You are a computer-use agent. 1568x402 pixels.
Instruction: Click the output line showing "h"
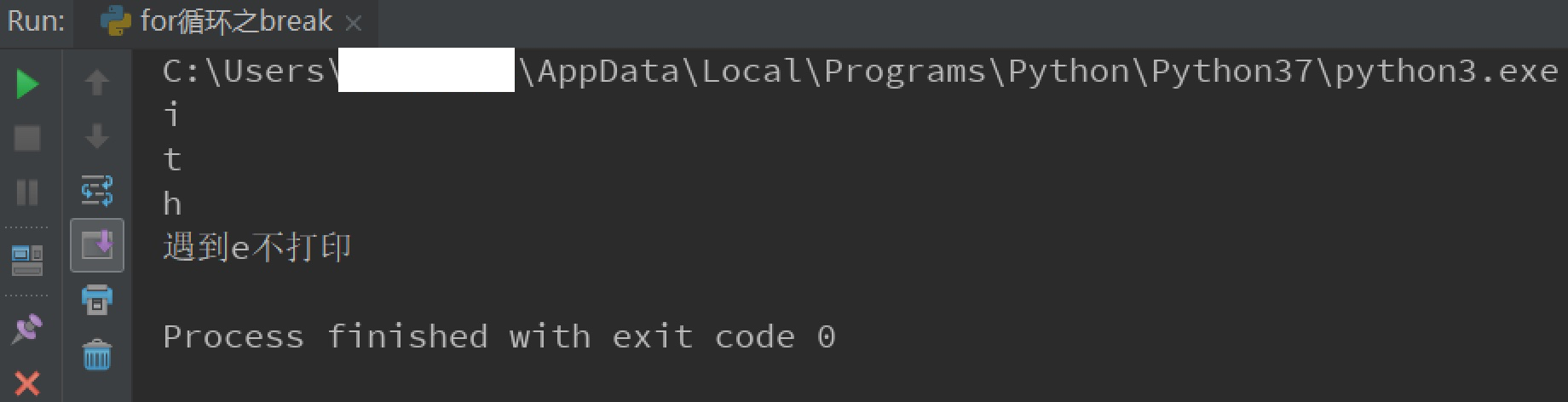[172, 204]
